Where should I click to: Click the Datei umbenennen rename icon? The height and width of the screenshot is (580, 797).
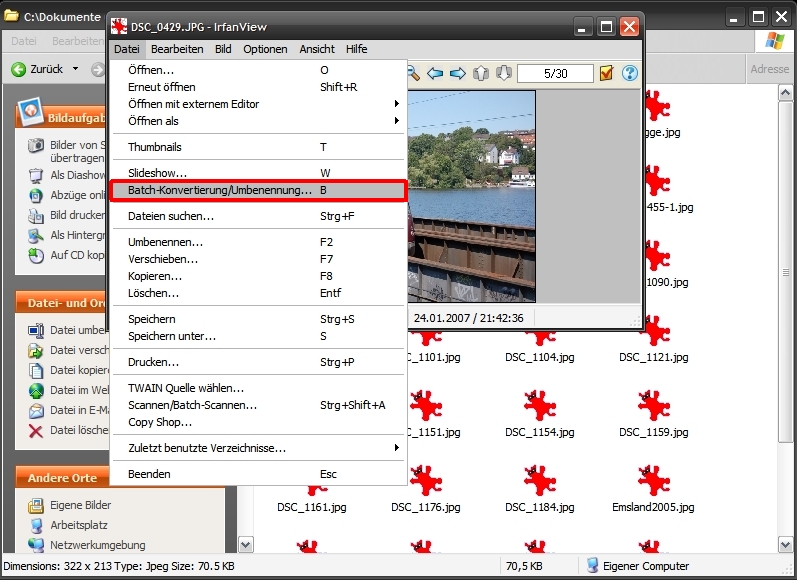[x=36, y=331]
